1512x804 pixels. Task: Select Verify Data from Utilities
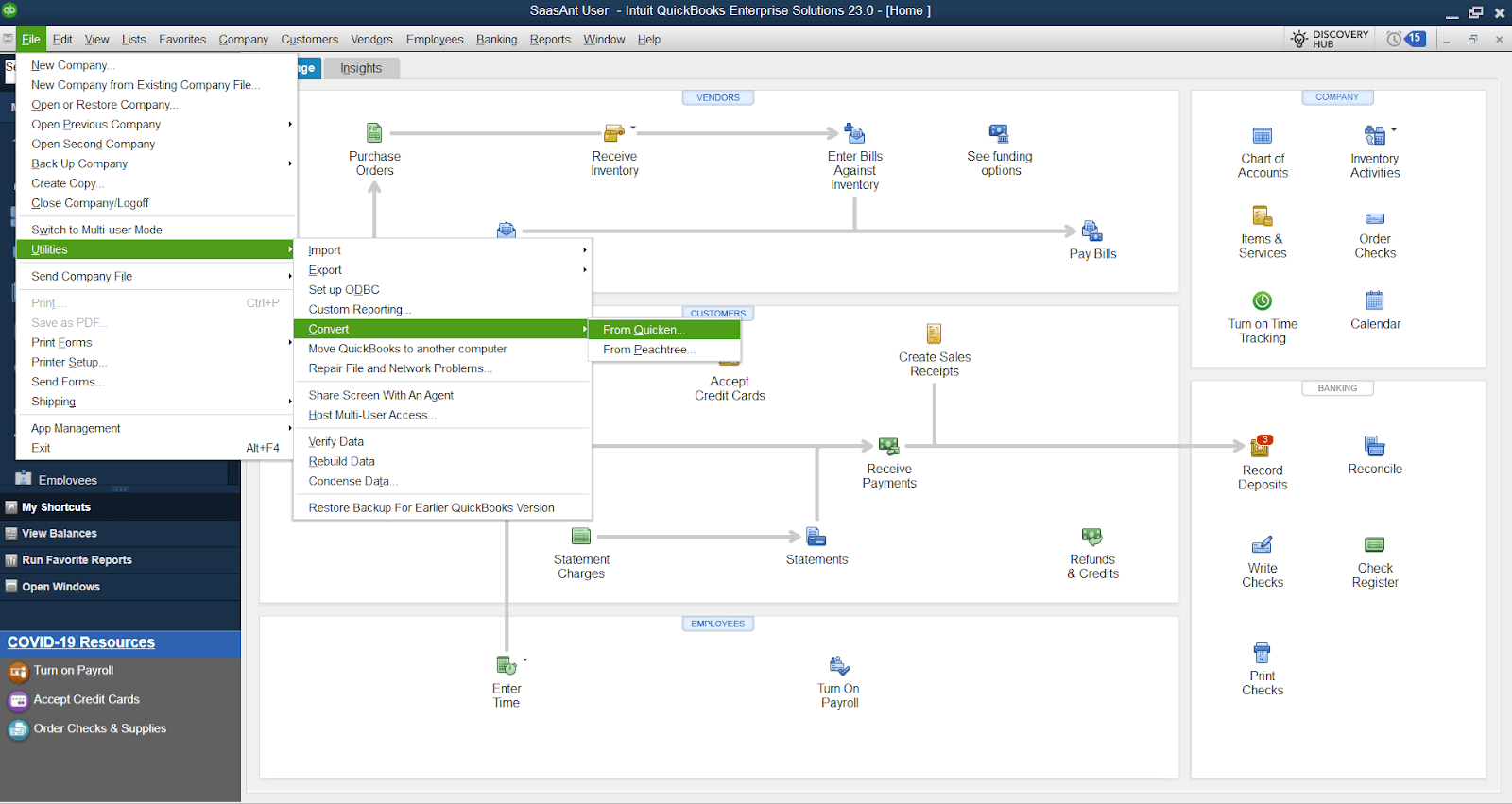coord(442,442)
